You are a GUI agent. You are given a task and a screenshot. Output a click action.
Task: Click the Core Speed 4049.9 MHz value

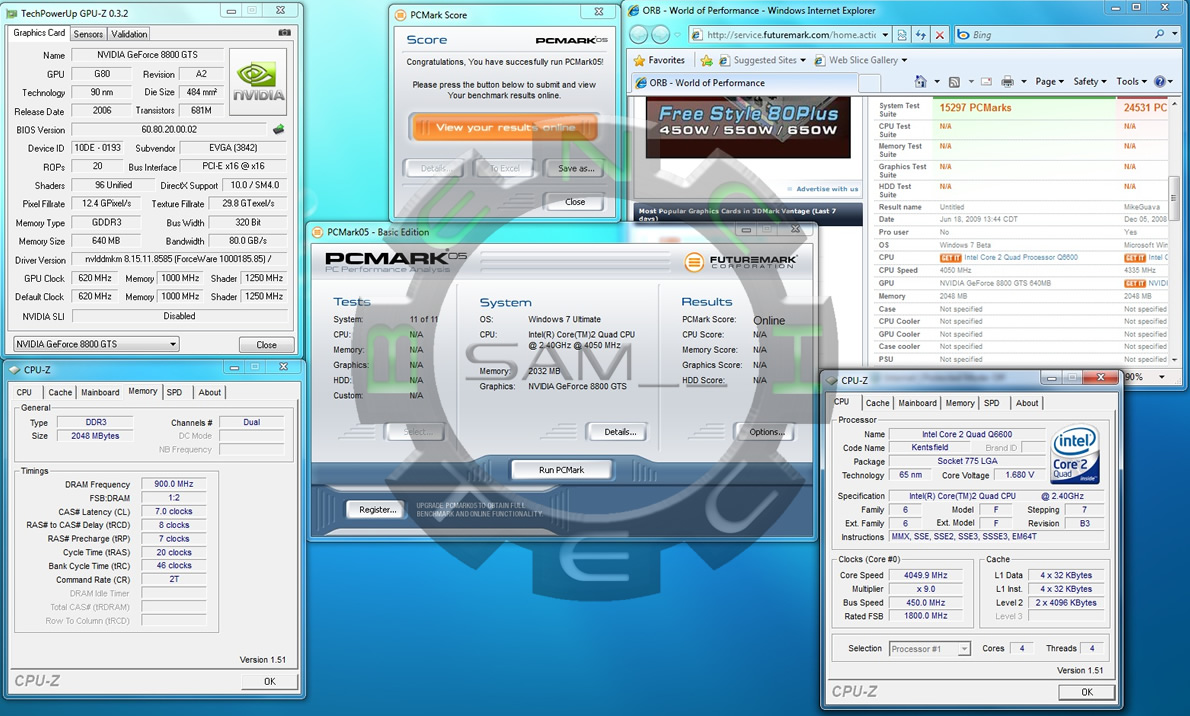925,576
